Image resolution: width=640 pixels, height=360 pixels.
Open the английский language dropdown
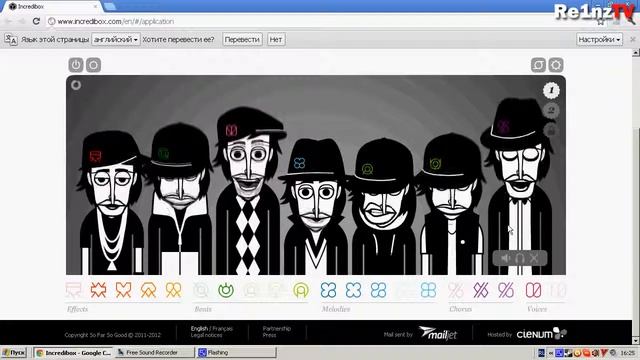coord(116,40)
